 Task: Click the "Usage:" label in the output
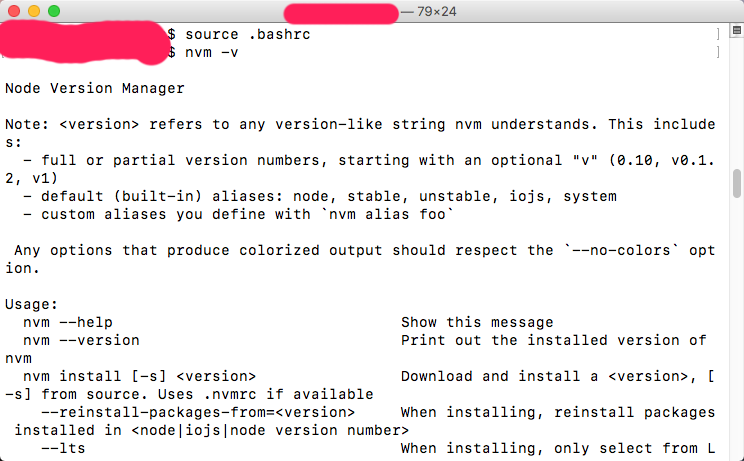[32, 304]
